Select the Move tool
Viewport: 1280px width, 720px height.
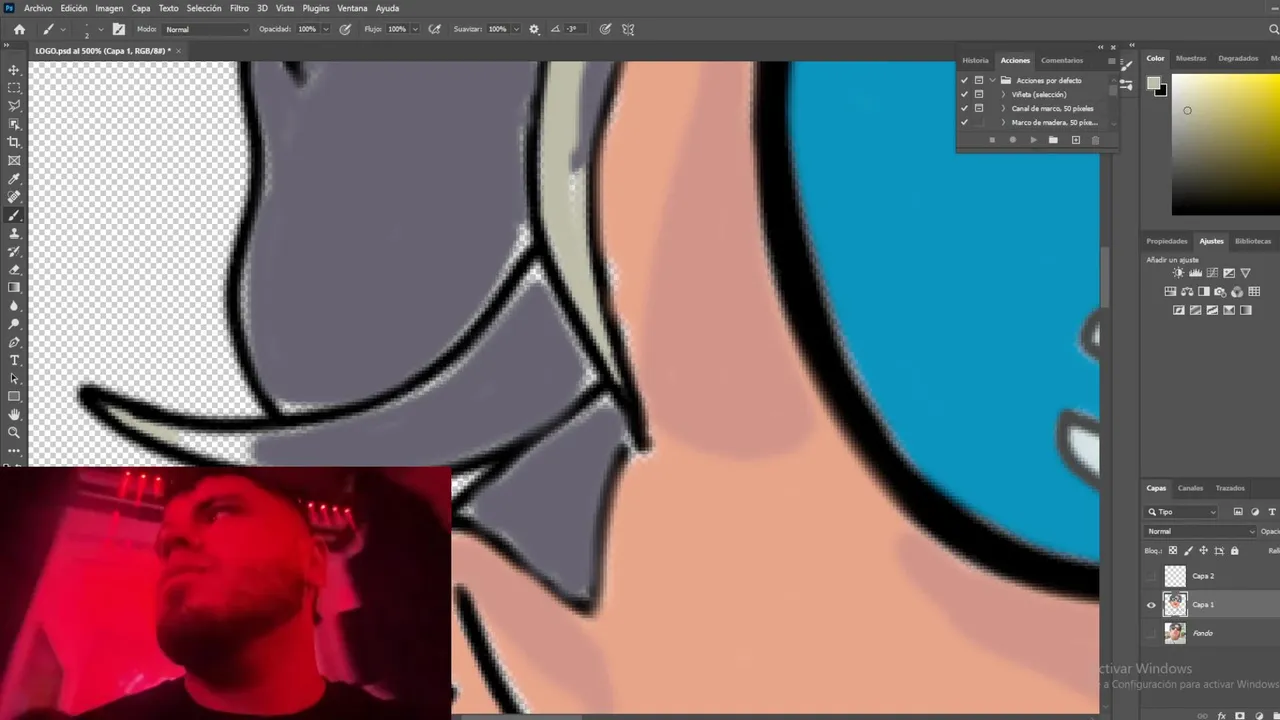pos(14,70)
